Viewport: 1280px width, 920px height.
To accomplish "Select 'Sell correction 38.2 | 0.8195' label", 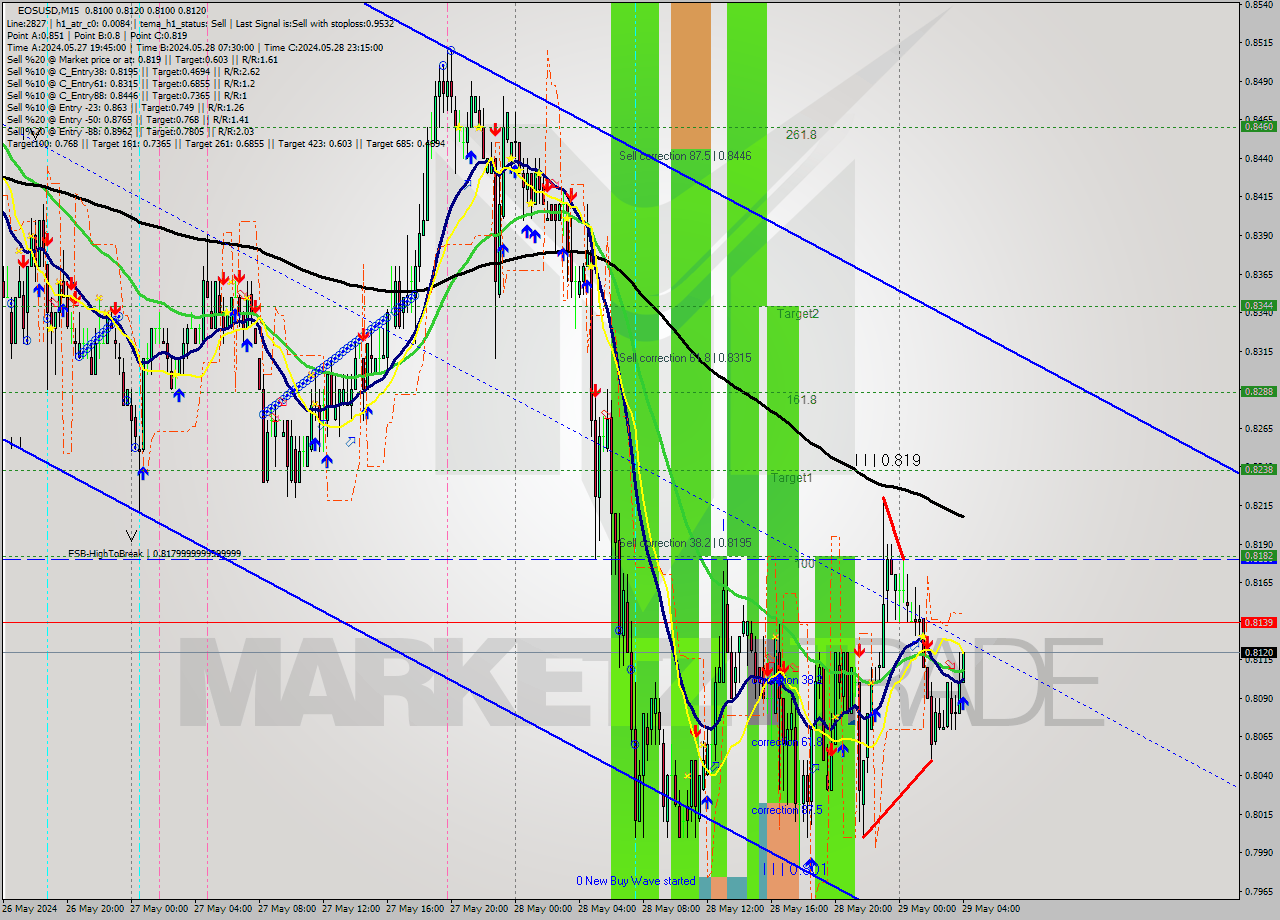I will (x=685, y=543).
